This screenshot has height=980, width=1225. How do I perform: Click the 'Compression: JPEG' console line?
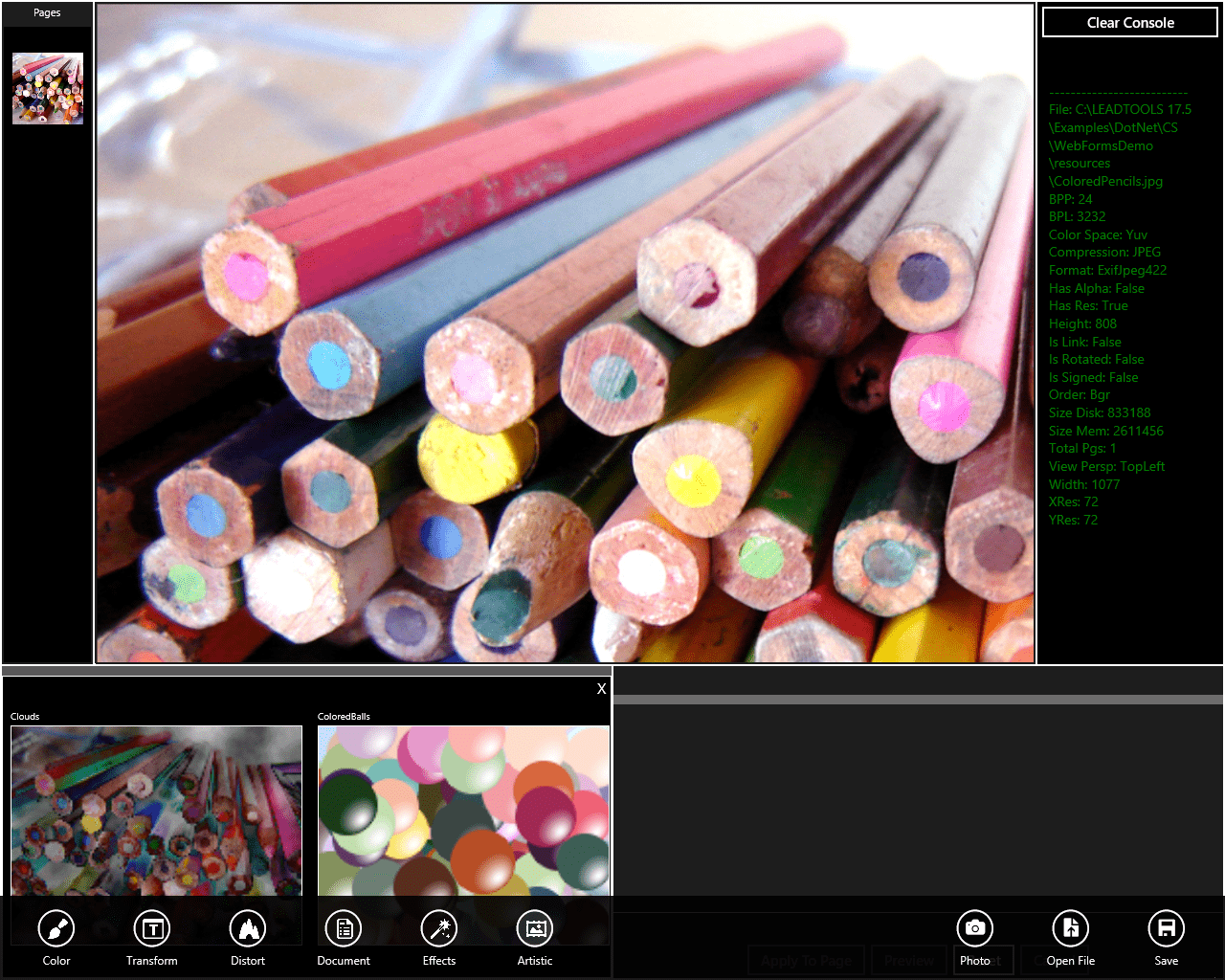click(x=1104, y=253)
